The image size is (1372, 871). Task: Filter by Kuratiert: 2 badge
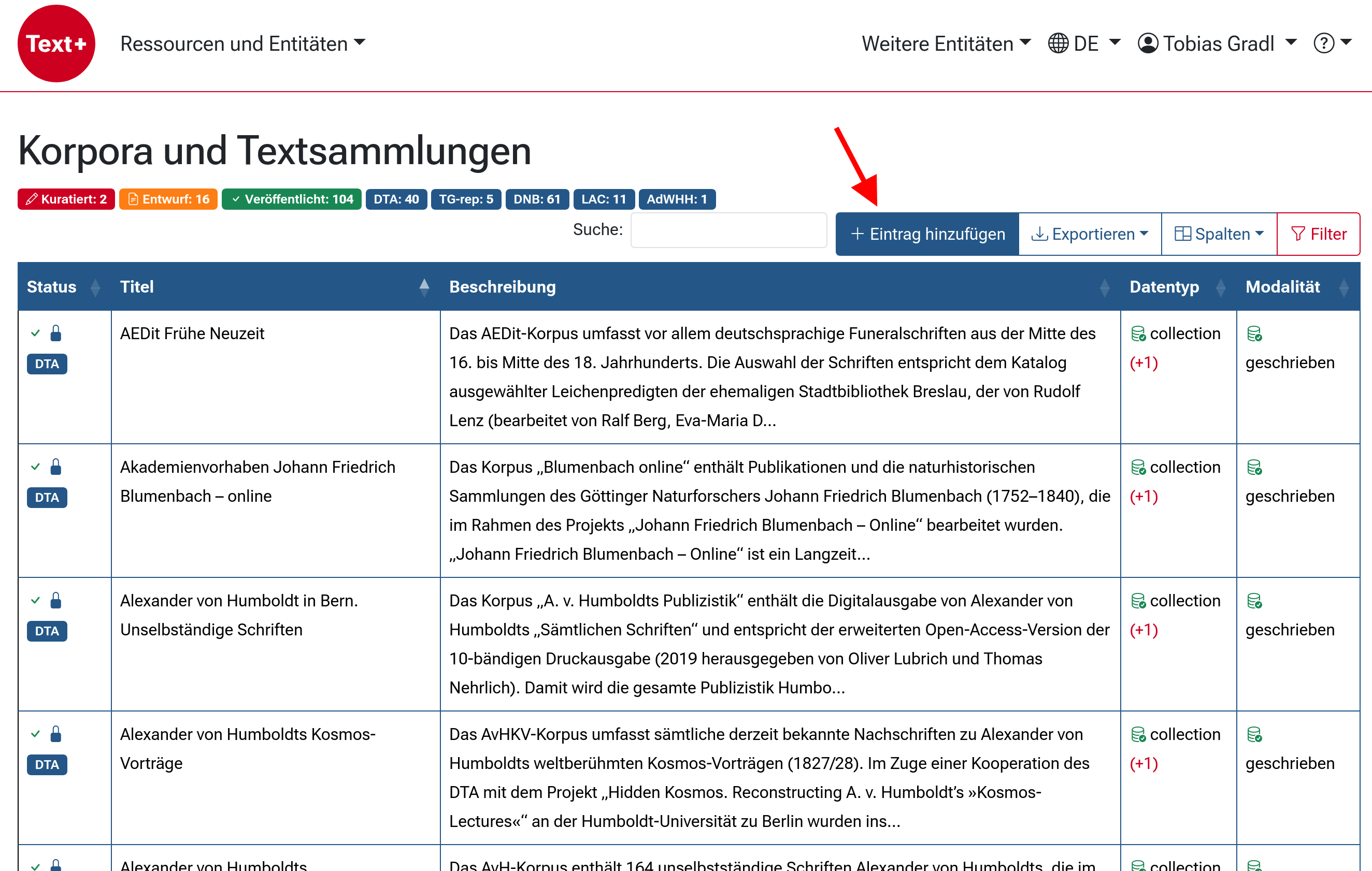66,199
